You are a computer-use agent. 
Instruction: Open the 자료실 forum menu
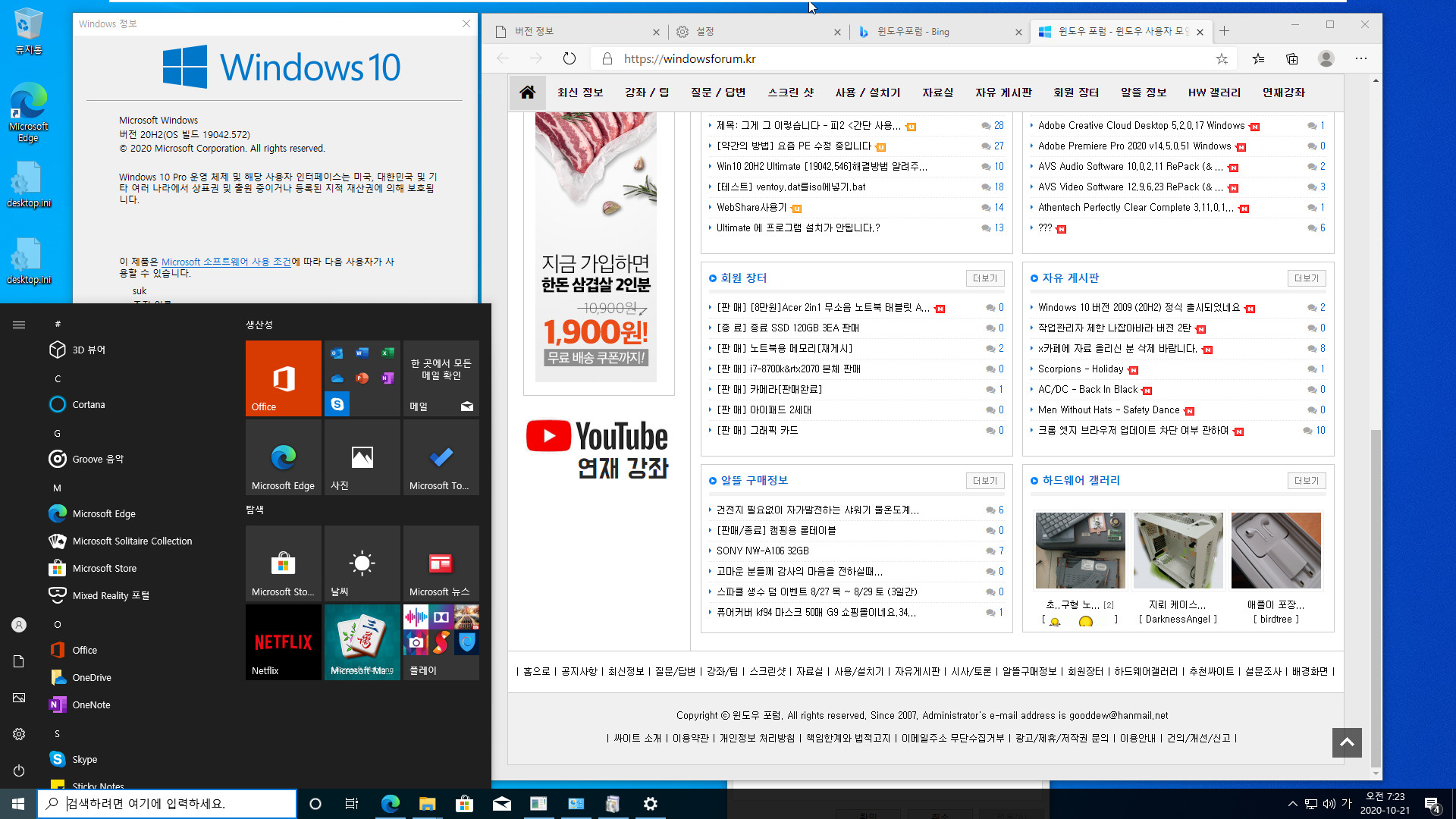click(938, 93)
